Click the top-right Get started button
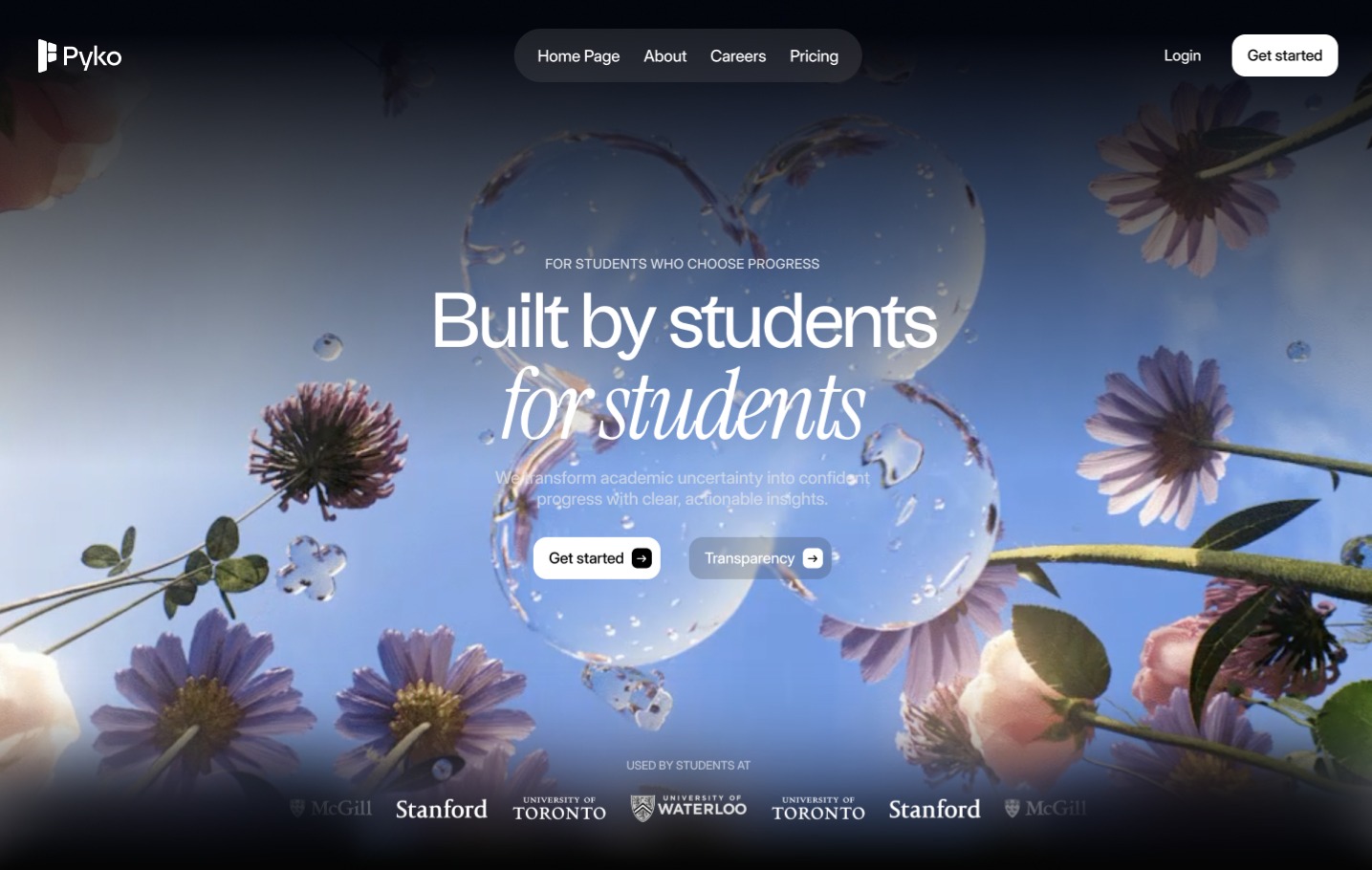Screen dimensions: 1372x870 (1285, 55)
